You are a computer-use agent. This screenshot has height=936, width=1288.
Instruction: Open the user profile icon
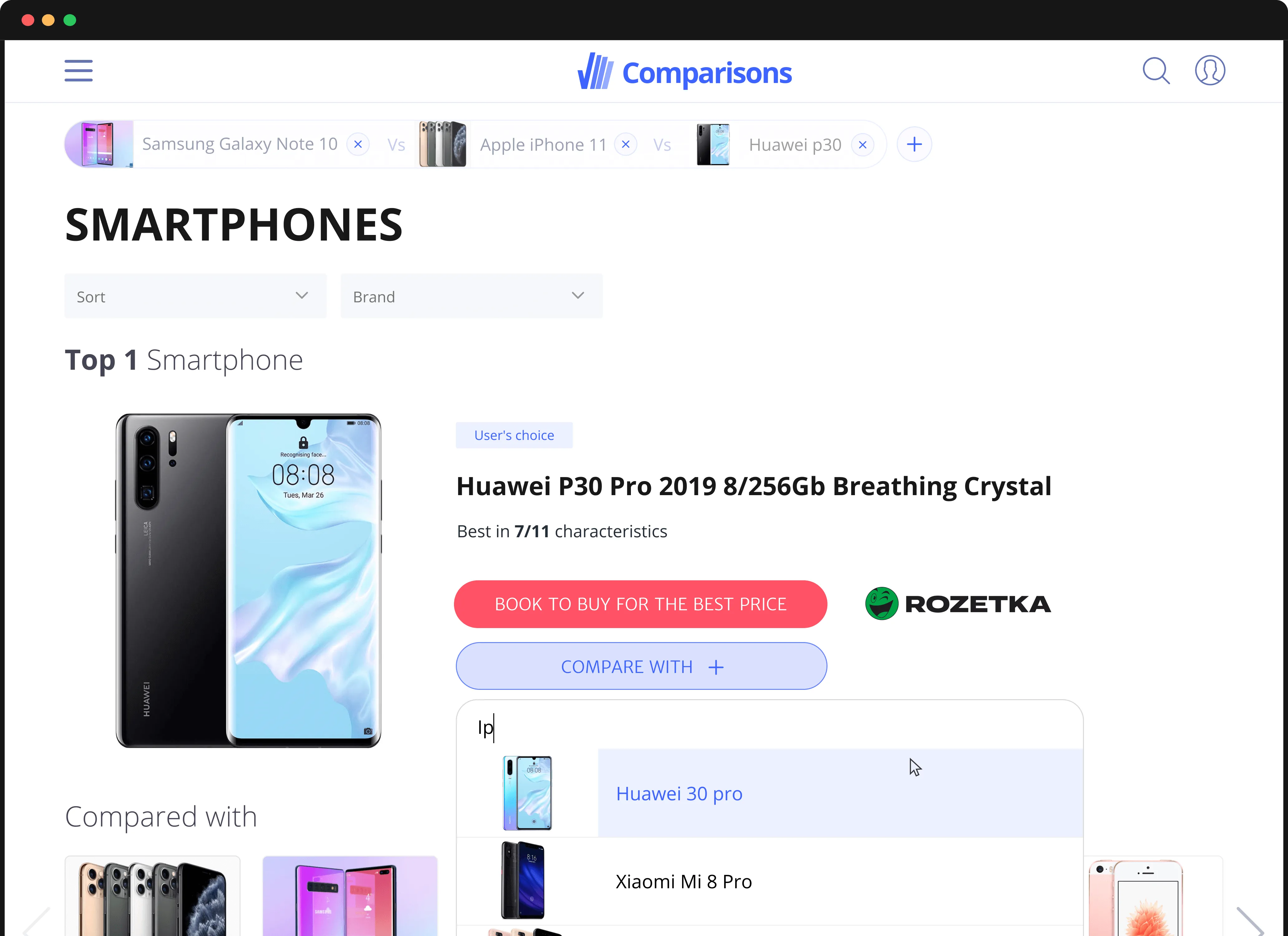tap(1210, 71)
